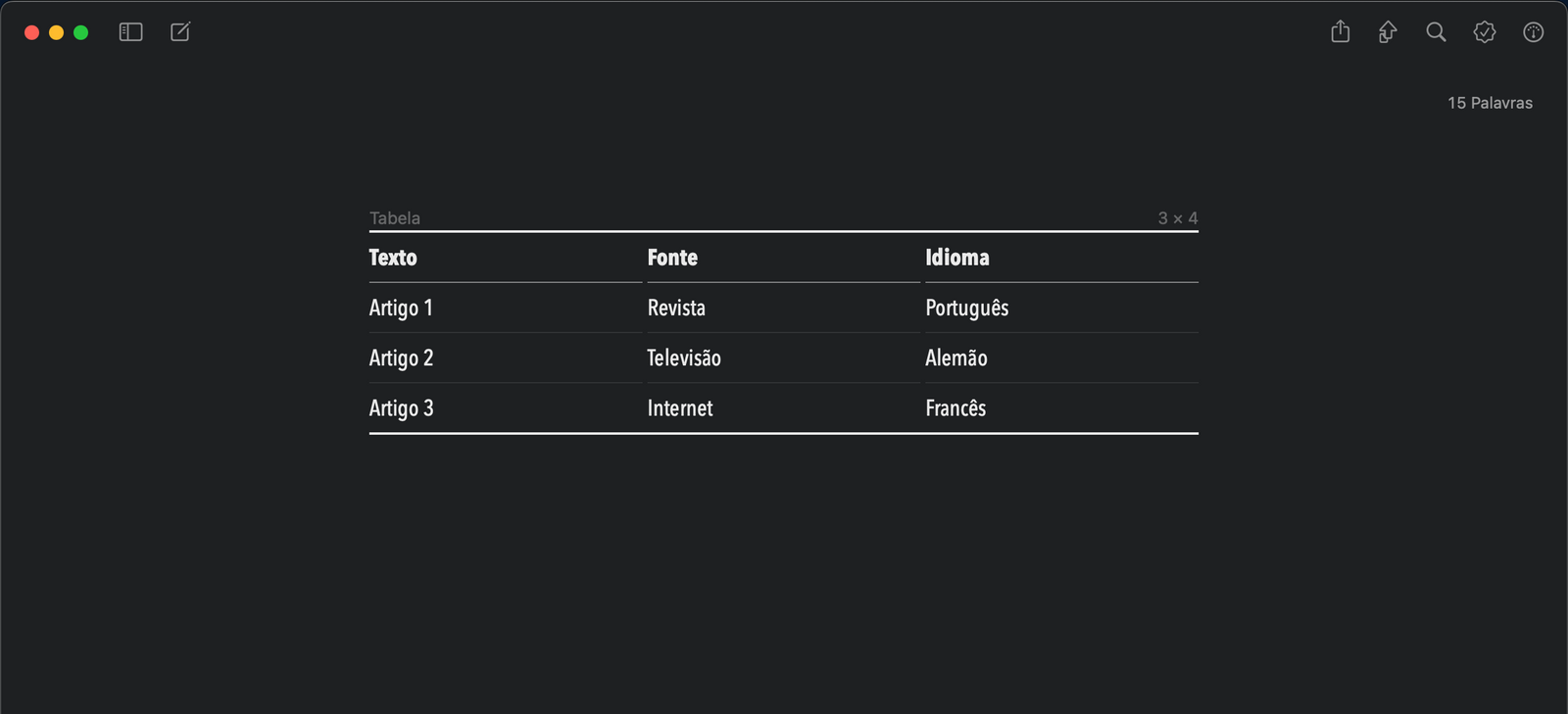The image size is (1568, 714).
Task: Click the 15 Palavras word counter
Action: point(1490,103)
